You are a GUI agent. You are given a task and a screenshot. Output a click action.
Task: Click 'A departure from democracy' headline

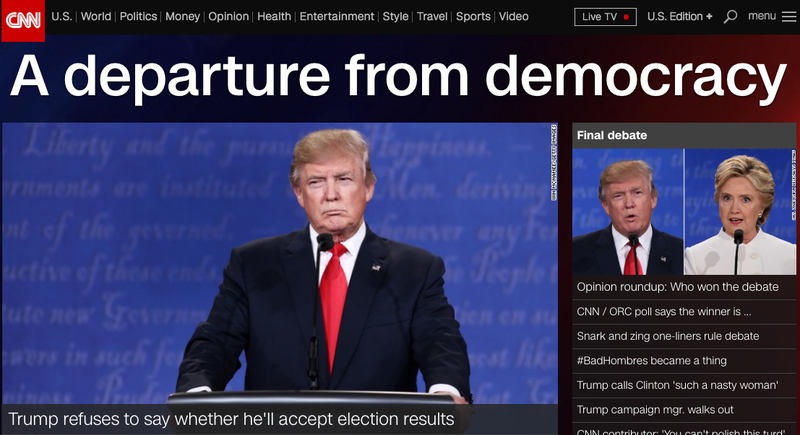click(398, 76)
